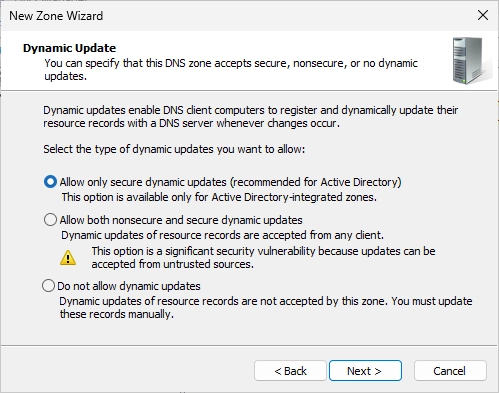Click the 'Active Directory-integrated zones' note text
Viewport: 499px width, 393px height.
point(219,197)
